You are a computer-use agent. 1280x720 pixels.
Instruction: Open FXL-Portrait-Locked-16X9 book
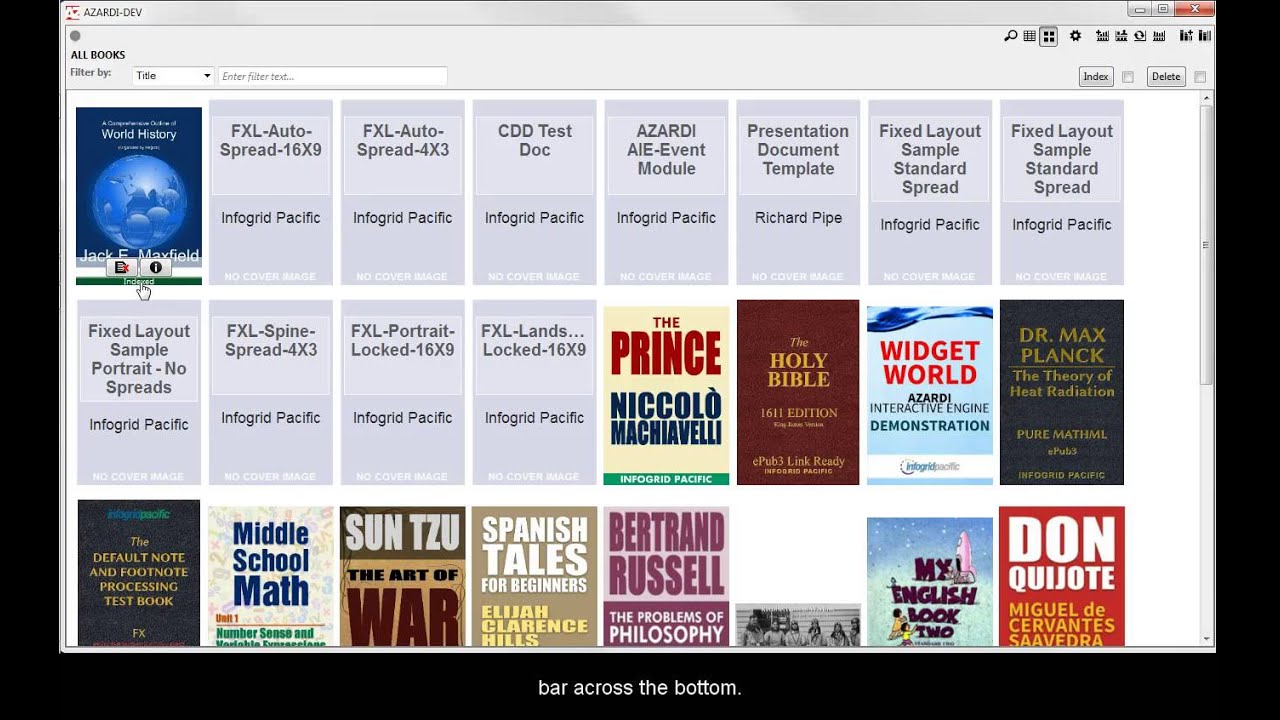click(403, 392)
